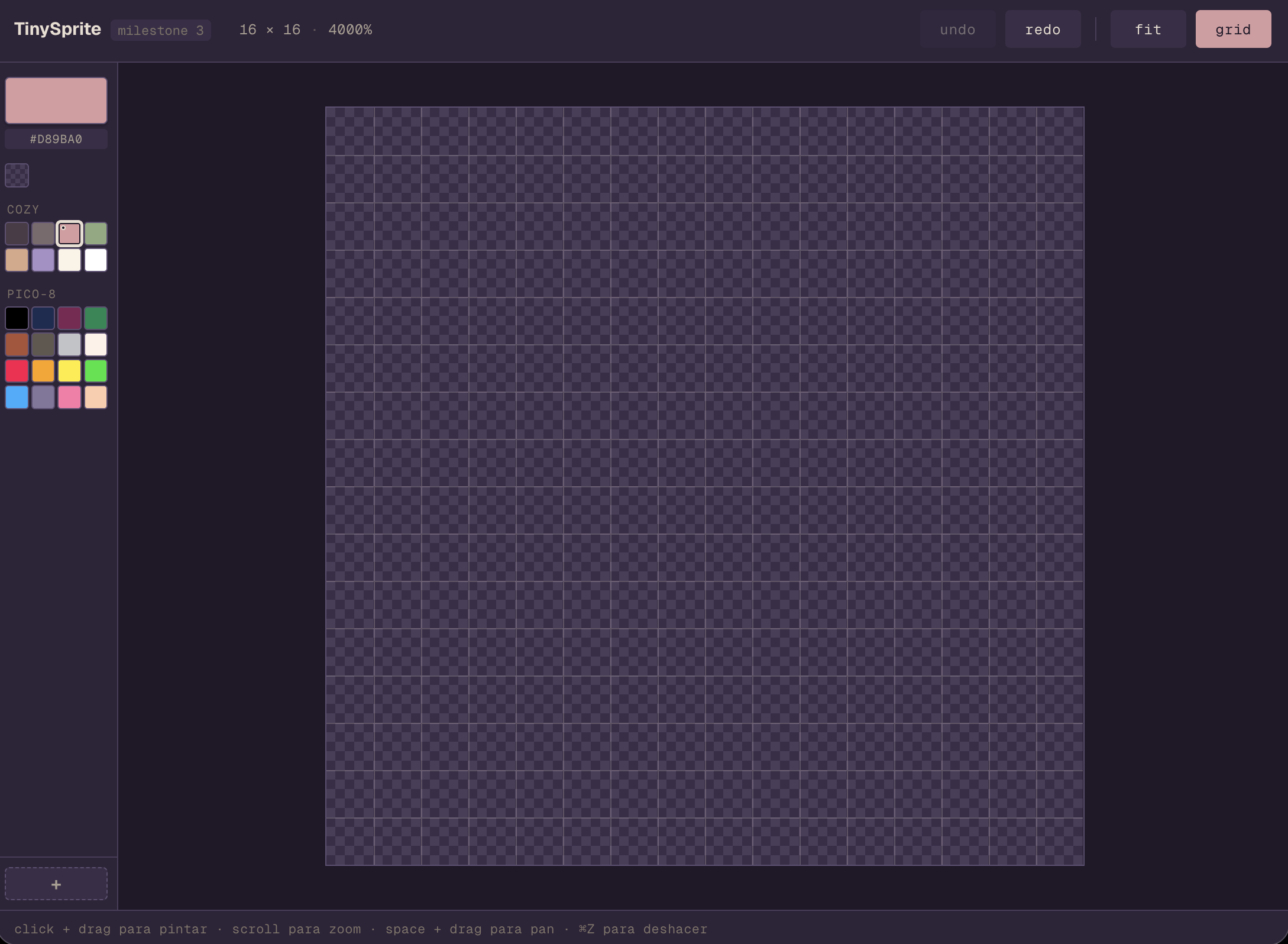1288x944 pixels.
Task: Select the orange PICO-8 swatch
Action: [43, 371]
